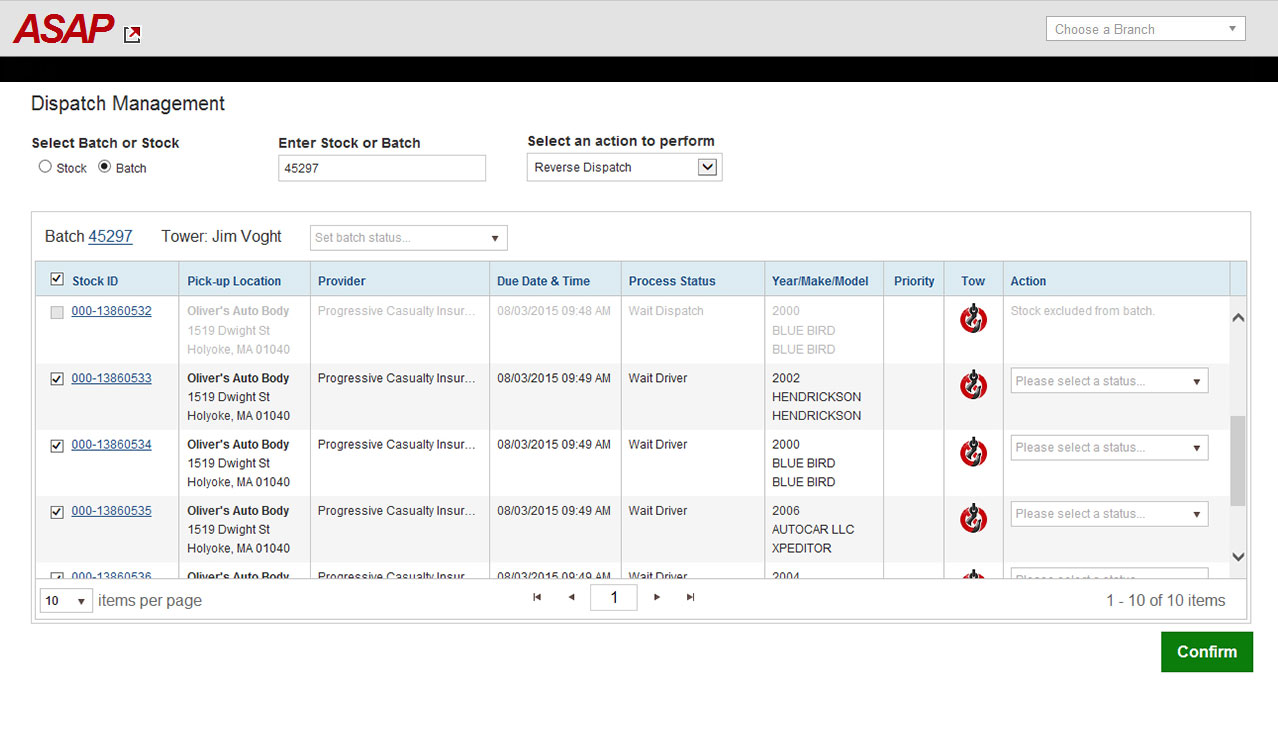
Task: Click the tow icon in the 000-13860535 row
Action: [x=973, y=518]
